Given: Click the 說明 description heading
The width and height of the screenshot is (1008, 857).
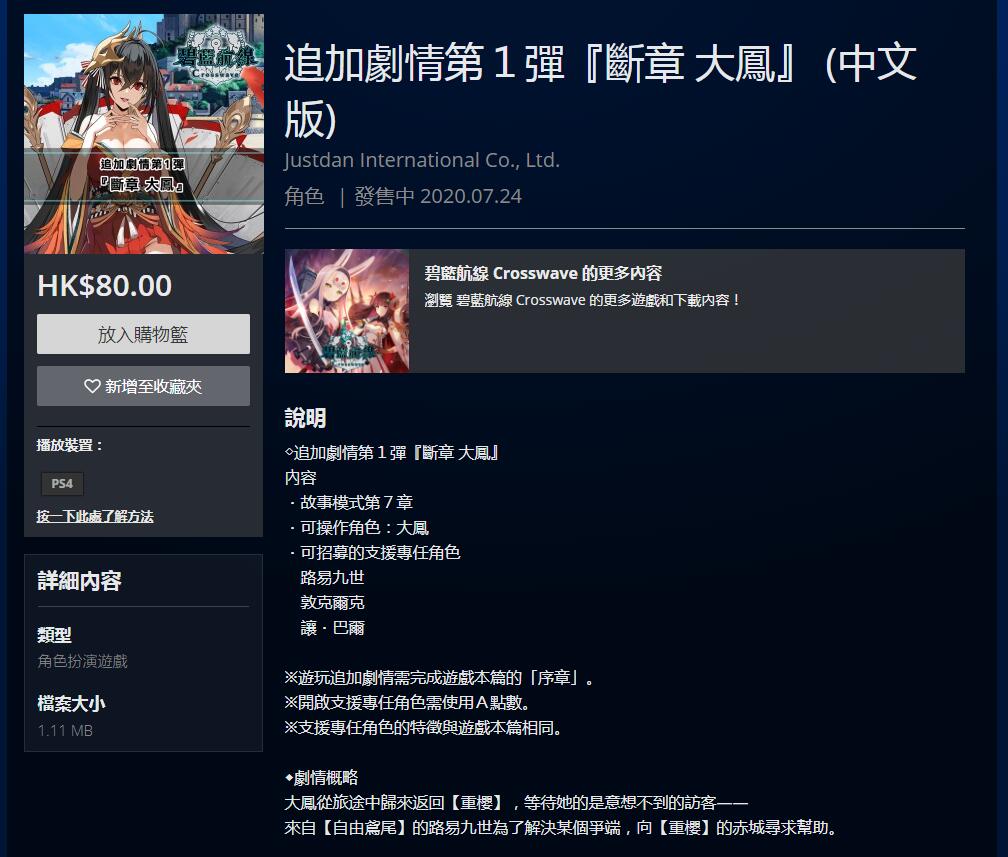Looking at the screenshot, I should pyautogui.click(x=305, y=419).
